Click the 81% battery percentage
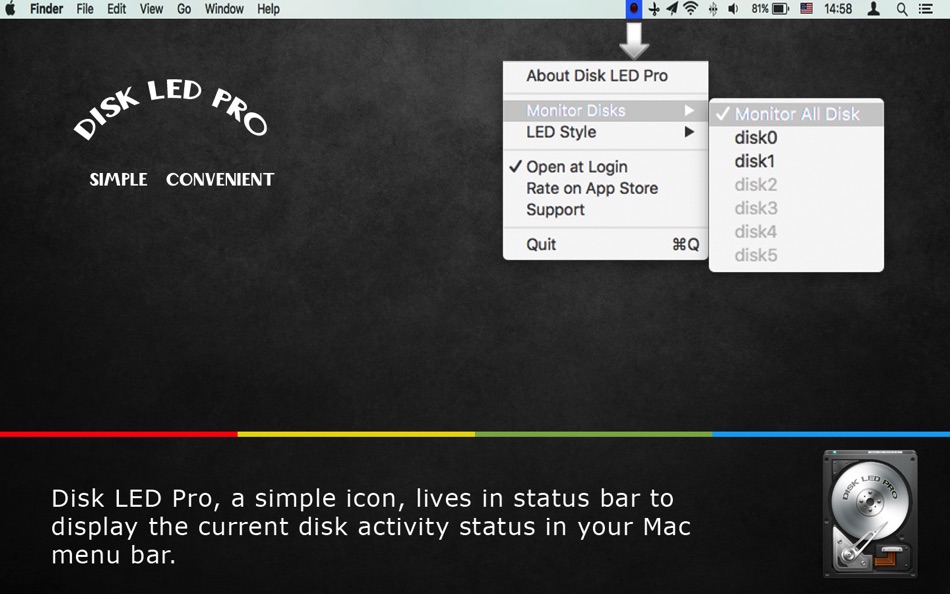Image resolution: width=950 pixels, height=594 pixels. click(x=760, y=9)
